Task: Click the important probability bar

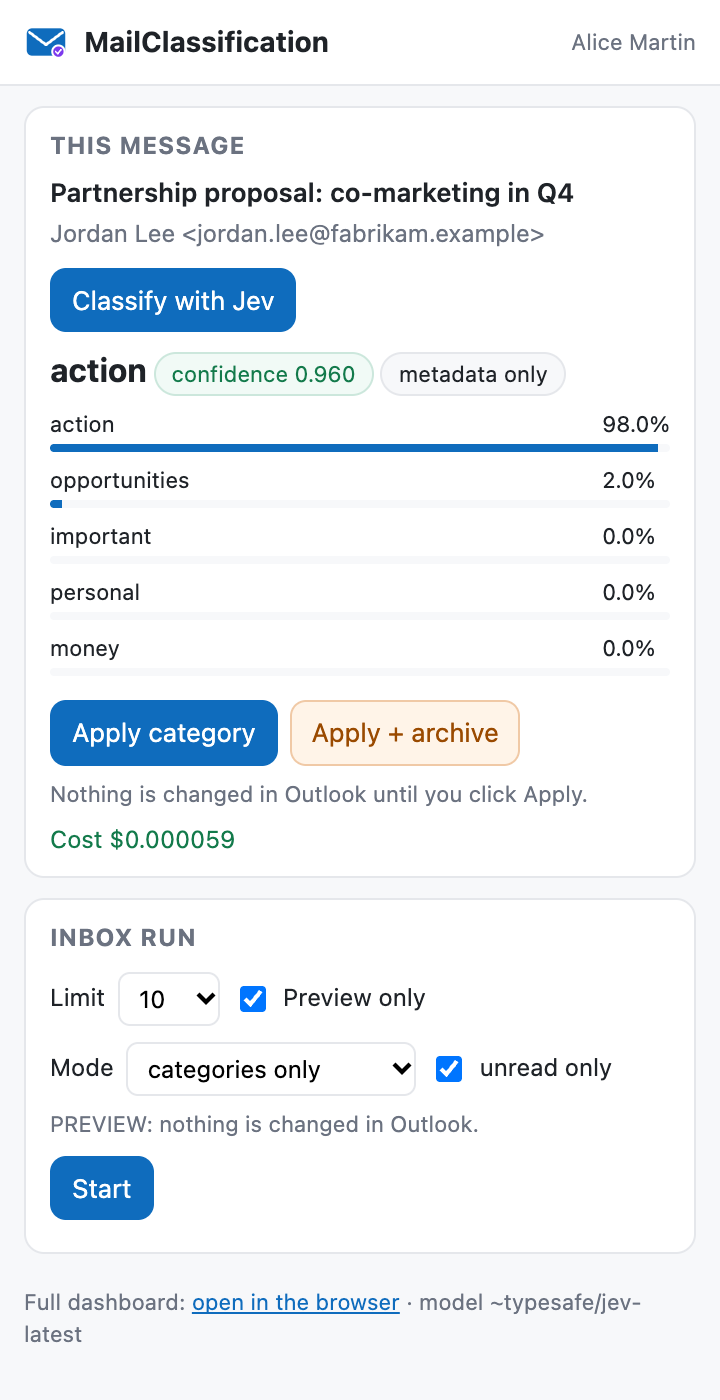Action: click(x=360, y=560)
